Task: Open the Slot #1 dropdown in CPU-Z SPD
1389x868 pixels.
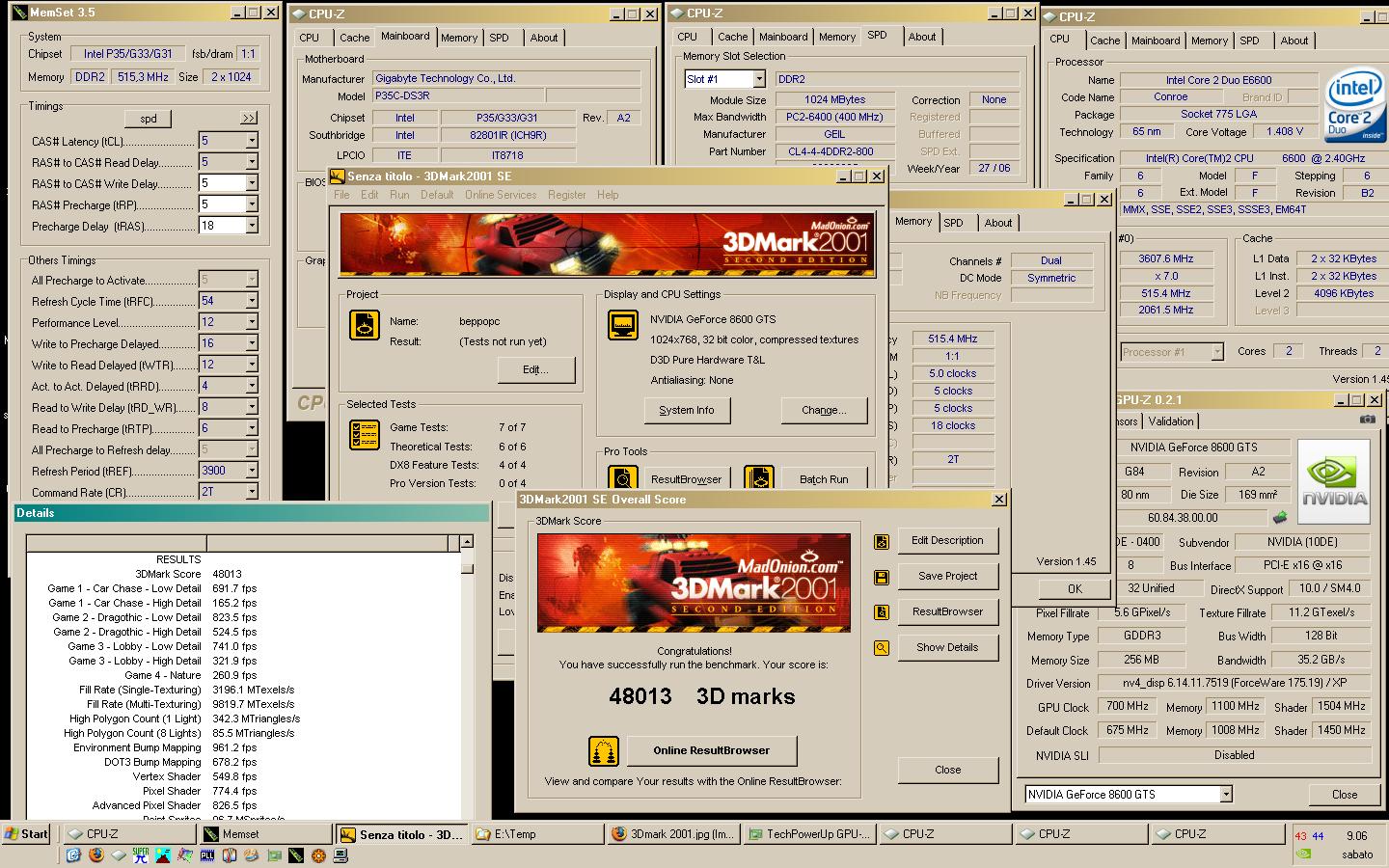Action: point(759,79)
